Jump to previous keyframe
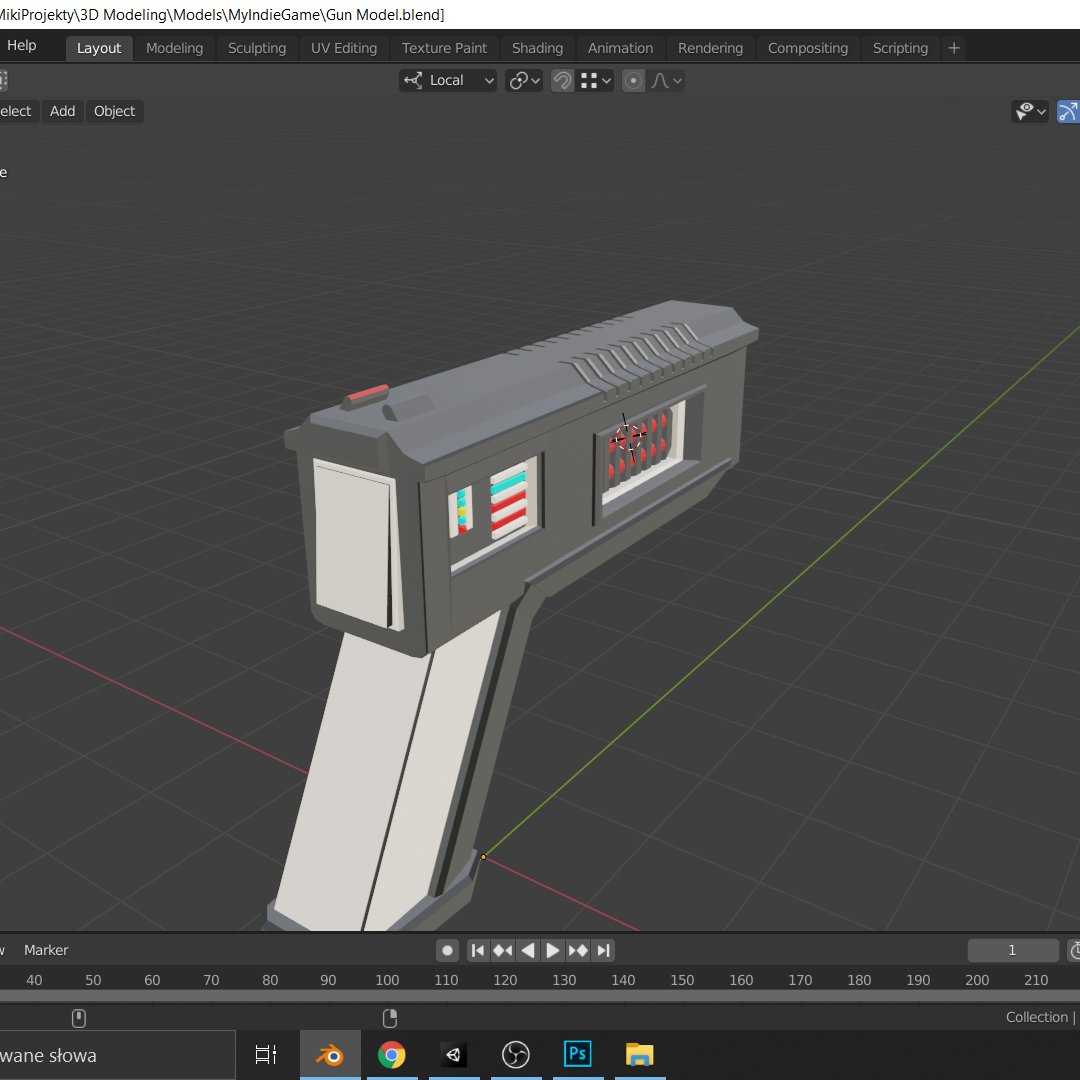The width and height of the screenshot is (1080, 1080). tap(503, 951)
